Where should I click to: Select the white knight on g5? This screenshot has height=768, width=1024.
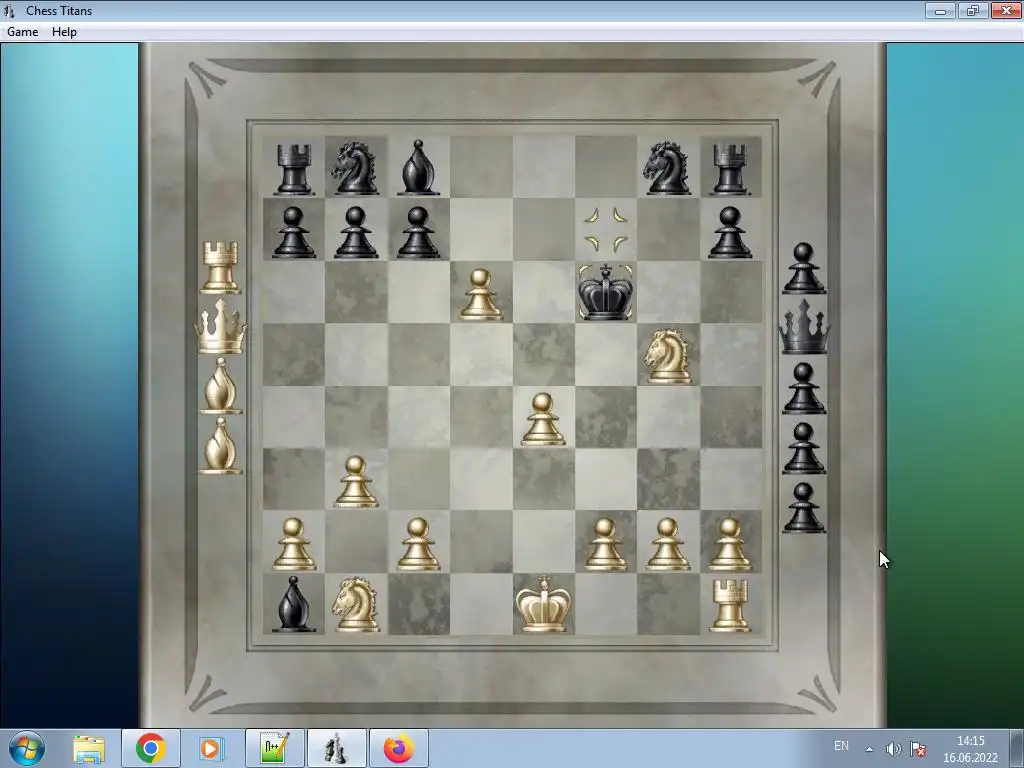(667, 356)
